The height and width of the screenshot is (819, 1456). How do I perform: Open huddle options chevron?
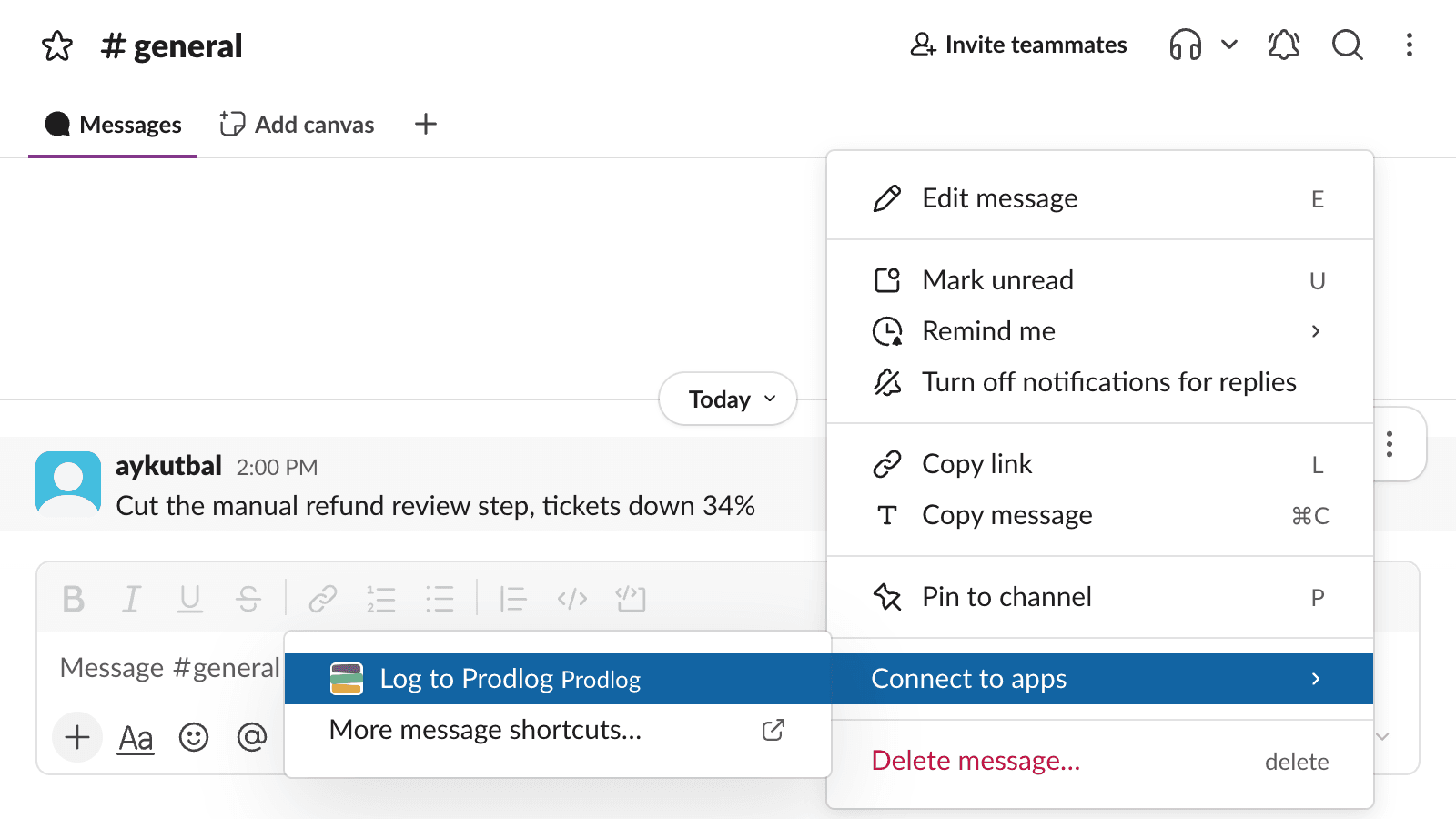tap(1228, 45)
